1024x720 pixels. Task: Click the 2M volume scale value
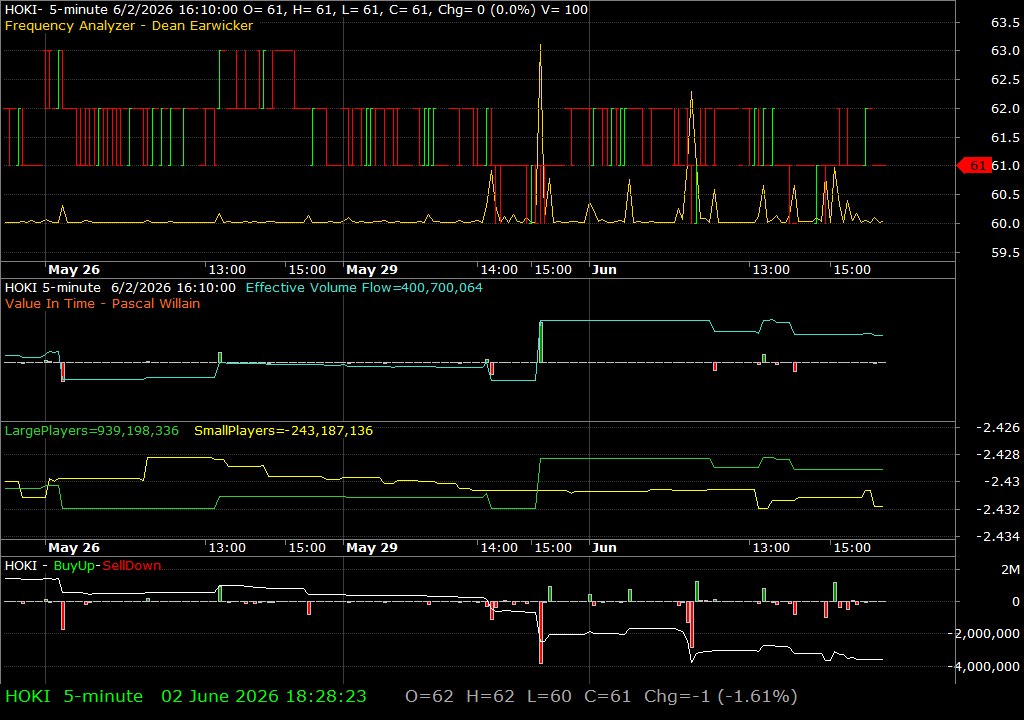pos(1010,569)
